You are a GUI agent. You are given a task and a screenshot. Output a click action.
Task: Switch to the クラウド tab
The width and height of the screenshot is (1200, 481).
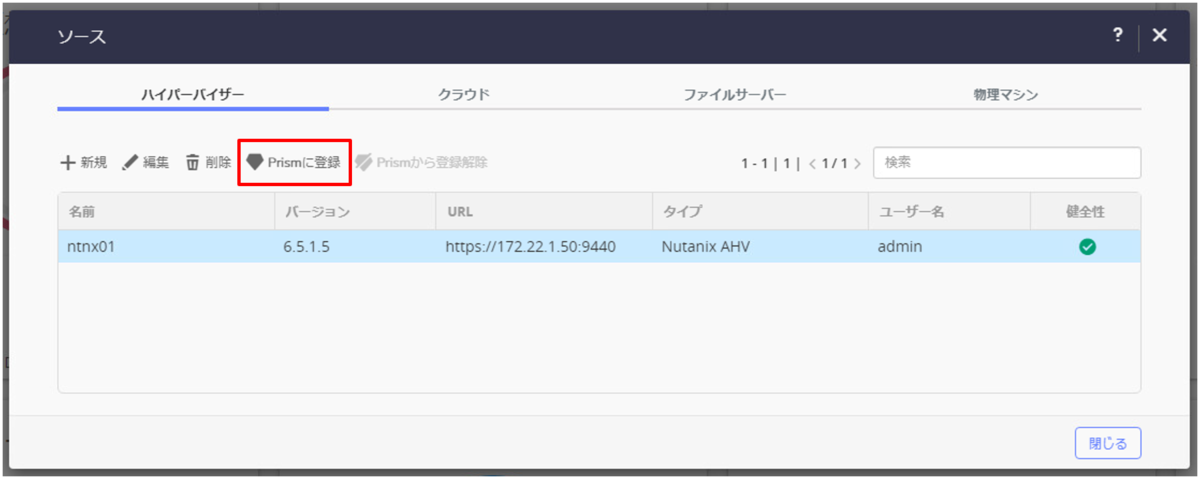464,95
